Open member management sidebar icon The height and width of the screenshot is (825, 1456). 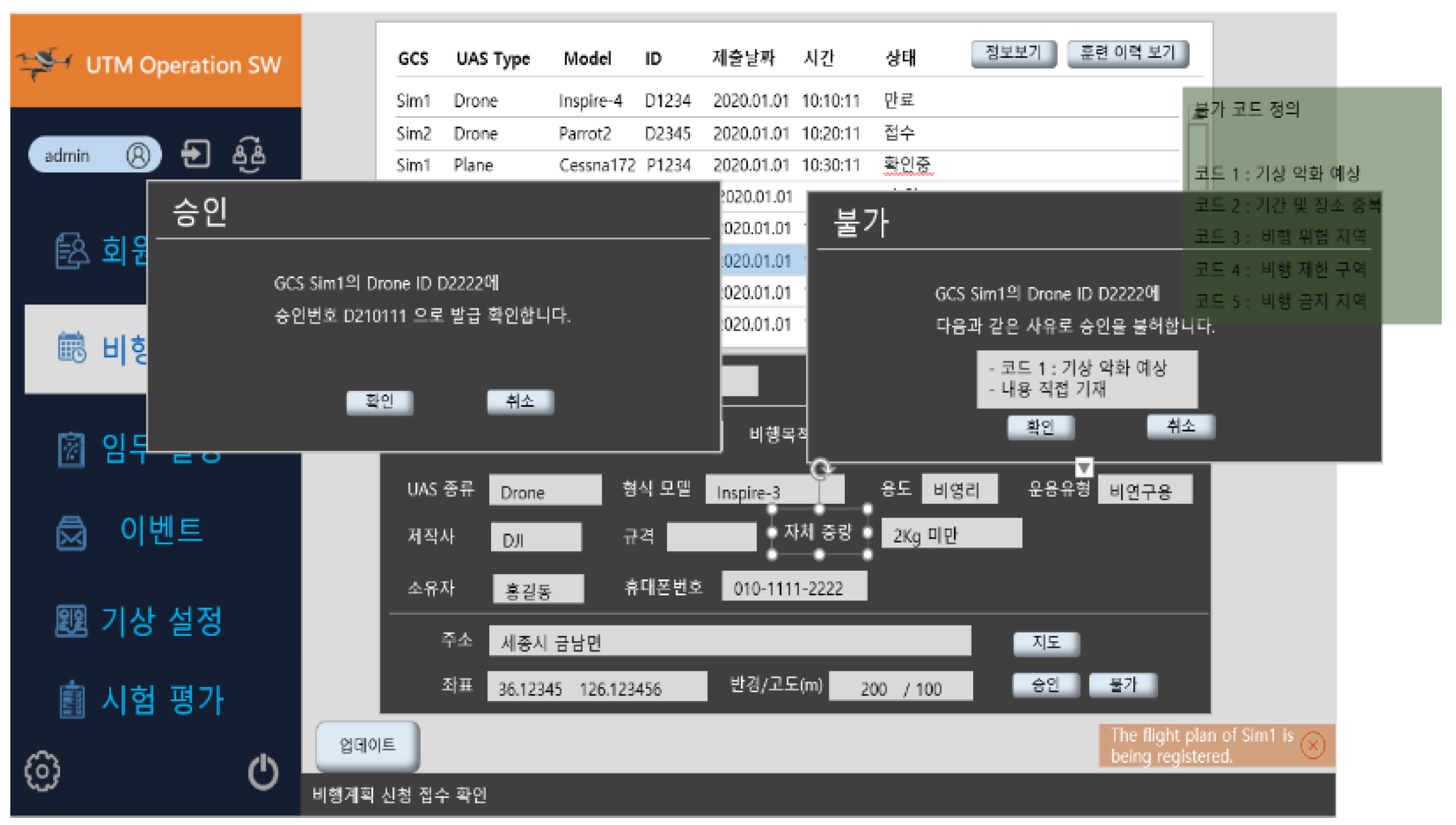pos(71,251)
